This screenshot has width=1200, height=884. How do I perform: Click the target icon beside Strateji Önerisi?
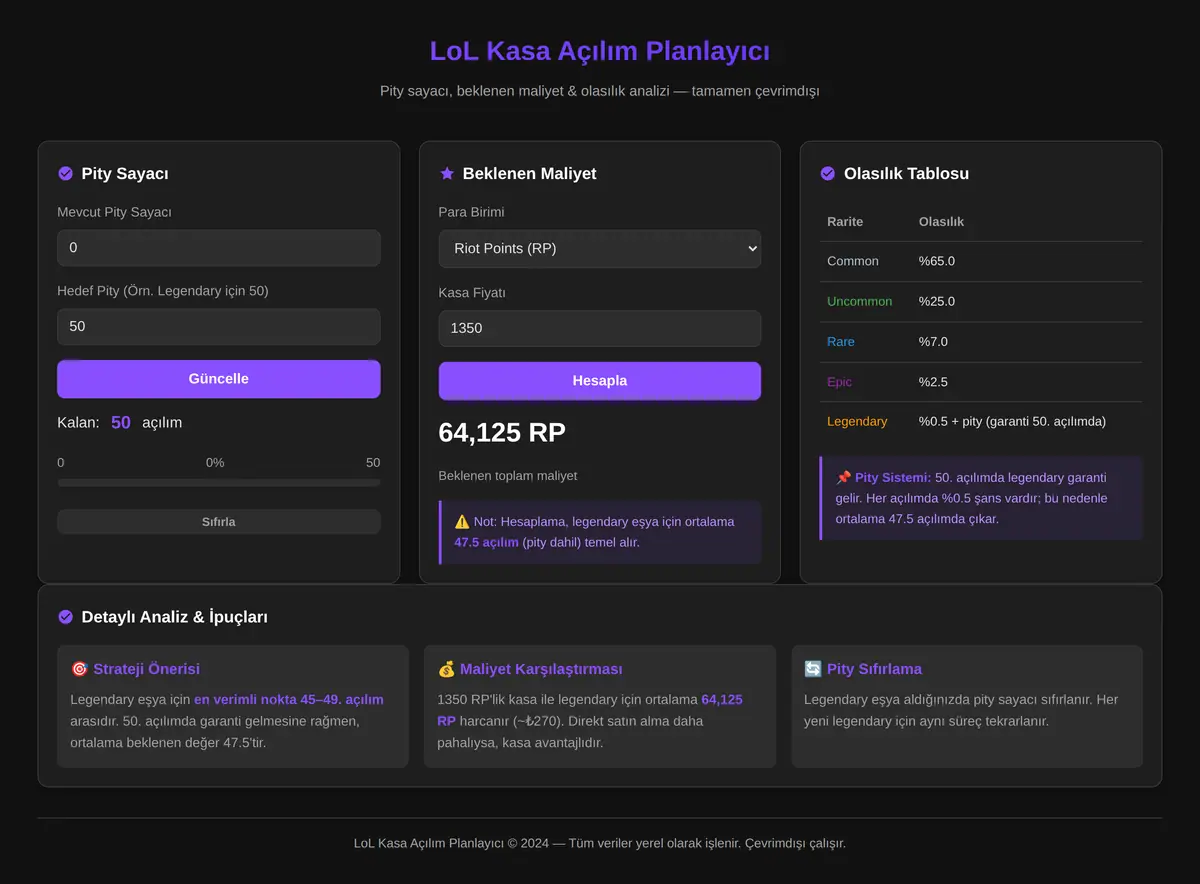coord(79,669)
